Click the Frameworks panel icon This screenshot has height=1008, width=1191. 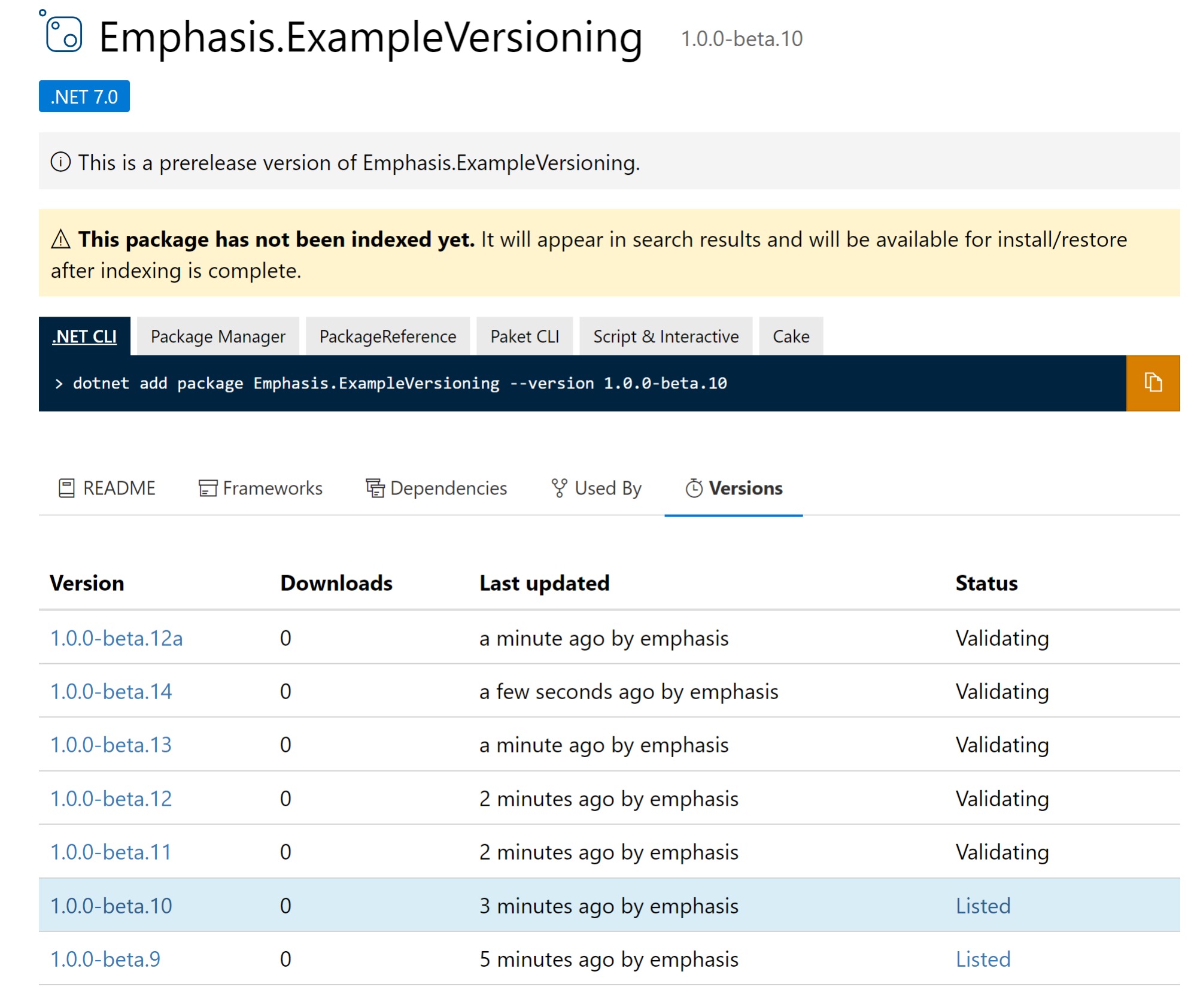coord(206,488)
